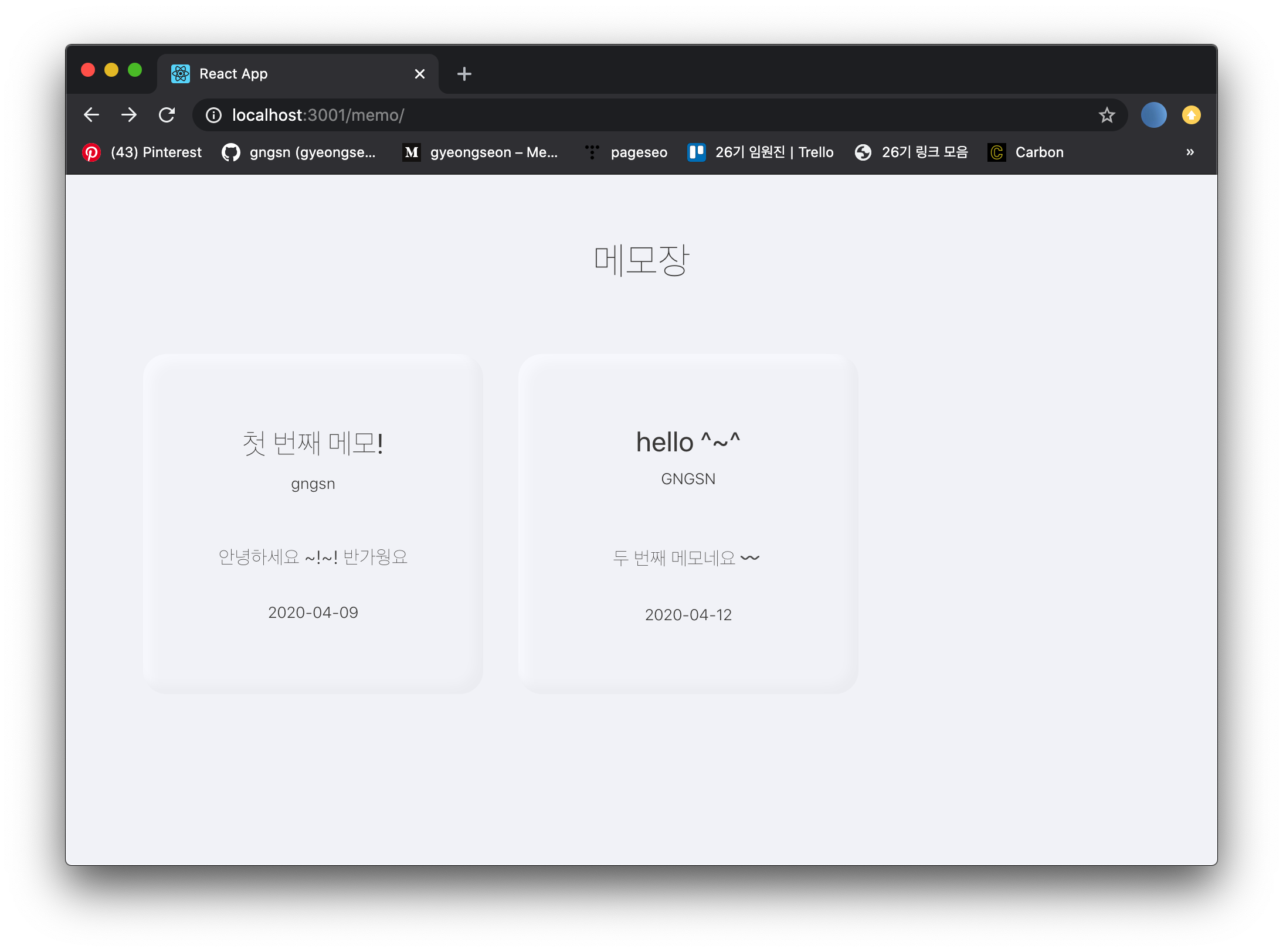Viewport: 1283px width, 952px height.
Task: Open a new tab with plus icon
Action: (x=464, y=74)
